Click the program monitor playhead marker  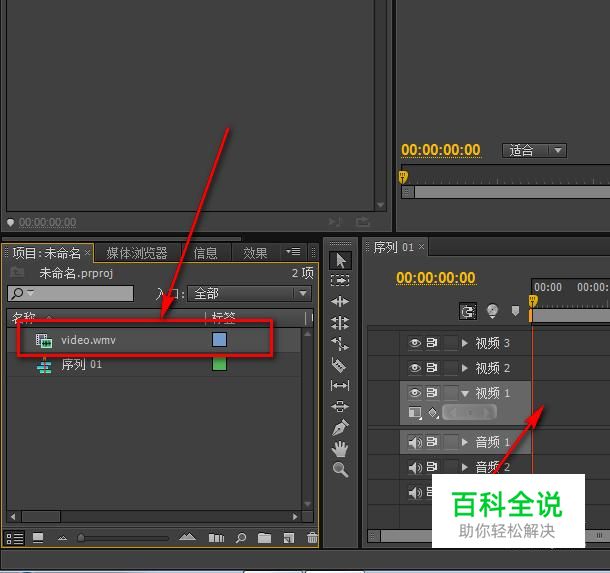[403, 177]
